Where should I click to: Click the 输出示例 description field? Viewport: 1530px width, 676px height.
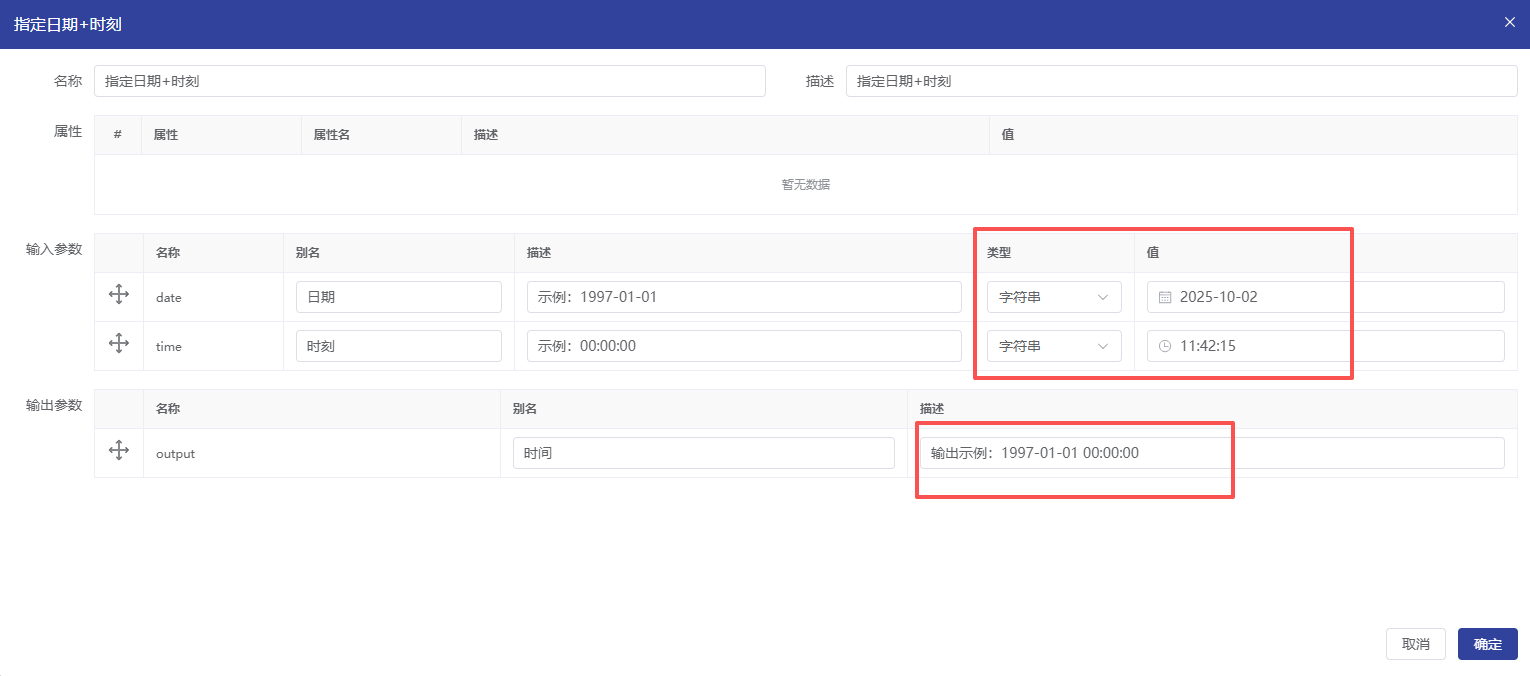click(x=1210, y=453)
